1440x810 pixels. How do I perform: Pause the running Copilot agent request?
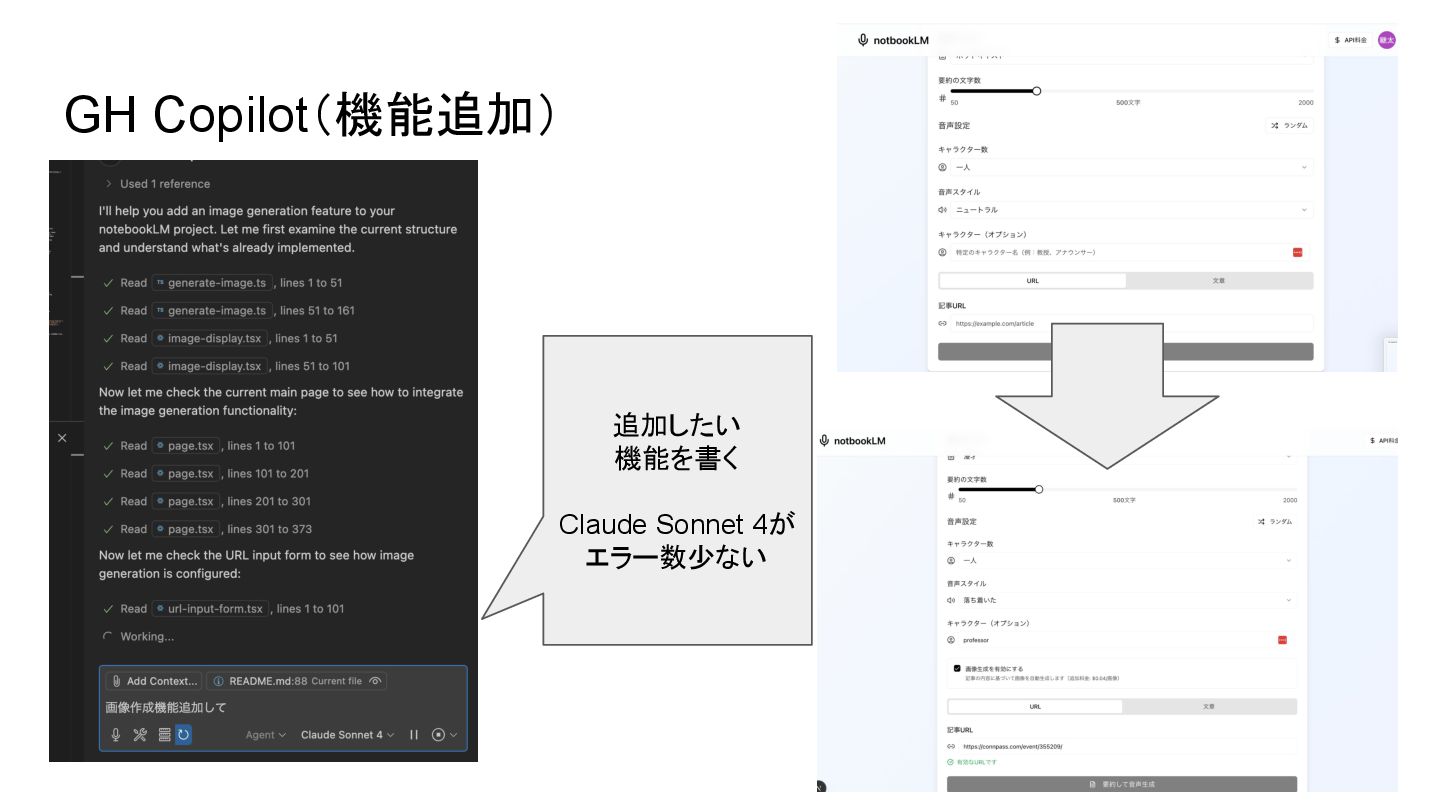pos(414,735)
